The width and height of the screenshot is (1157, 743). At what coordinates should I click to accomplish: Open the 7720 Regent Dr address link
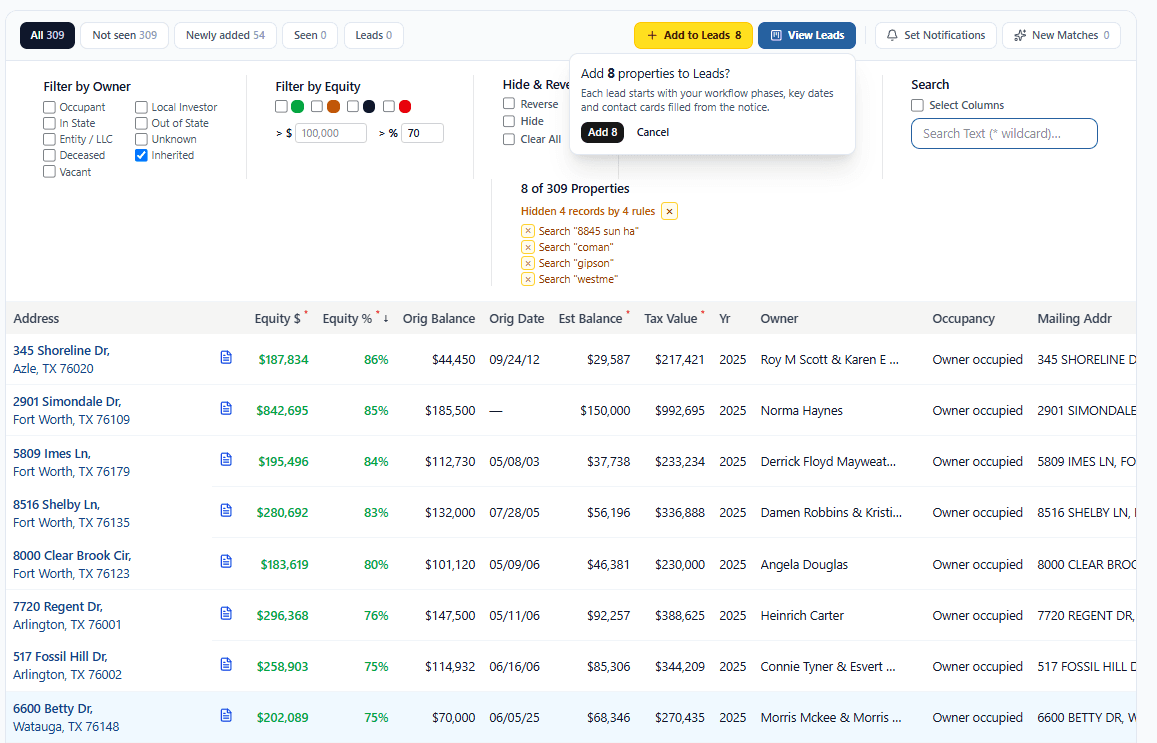67,615
